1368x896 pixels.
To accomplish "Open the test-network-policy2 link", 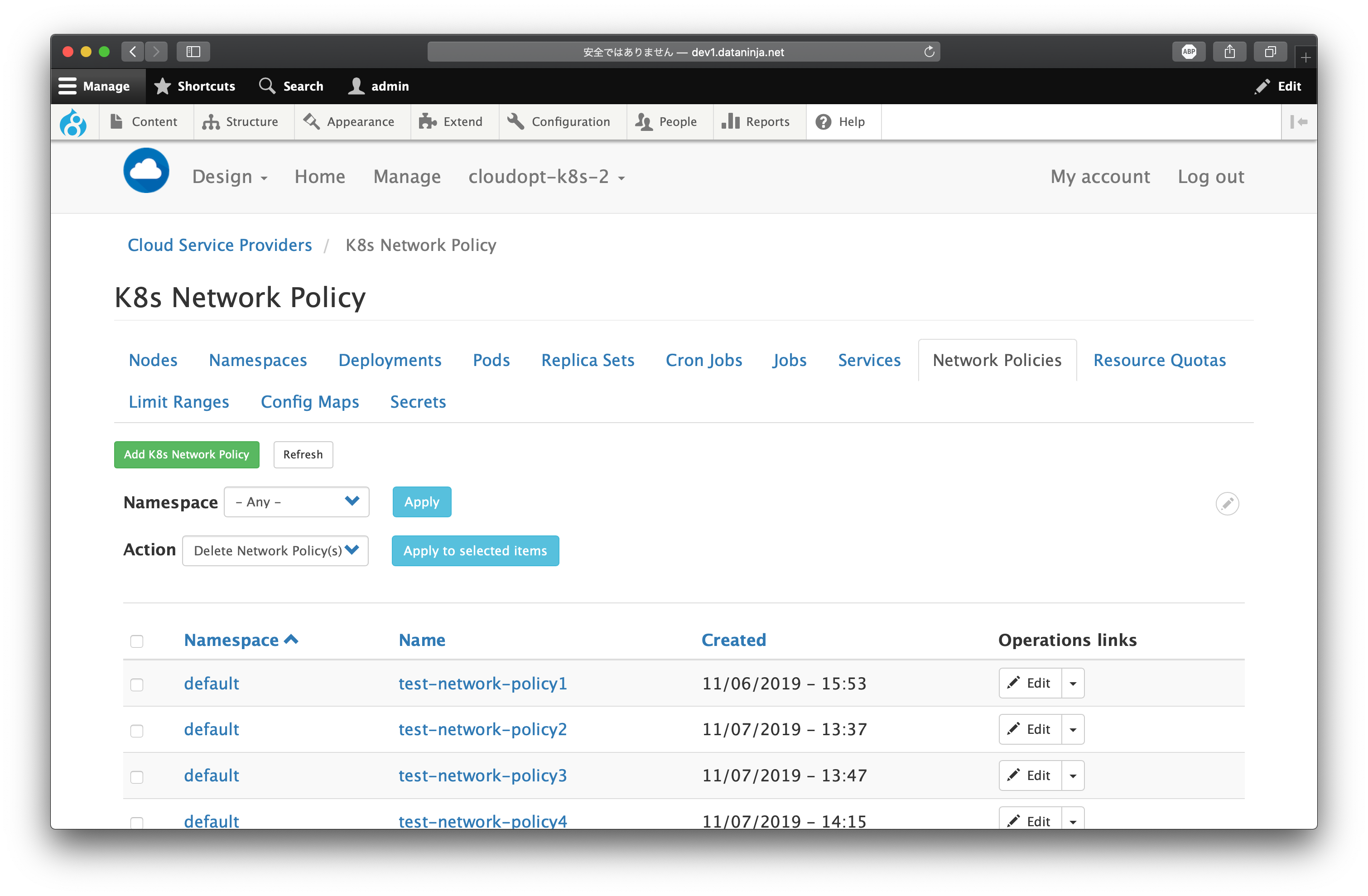I will pos(482,729).
